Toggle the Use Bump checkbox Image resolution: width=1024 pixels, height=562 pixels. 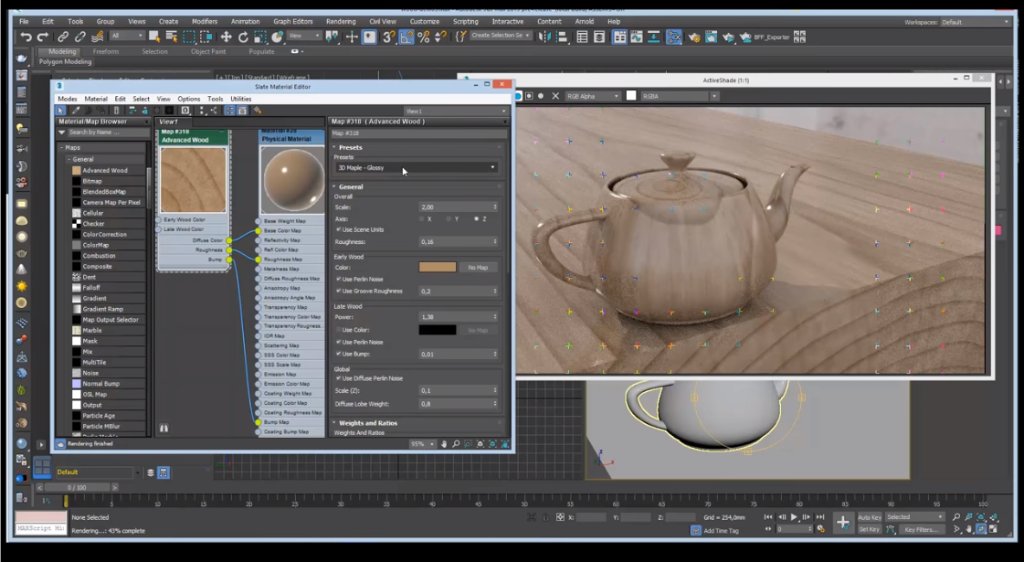pyautogui.click(x=338, y=354)
